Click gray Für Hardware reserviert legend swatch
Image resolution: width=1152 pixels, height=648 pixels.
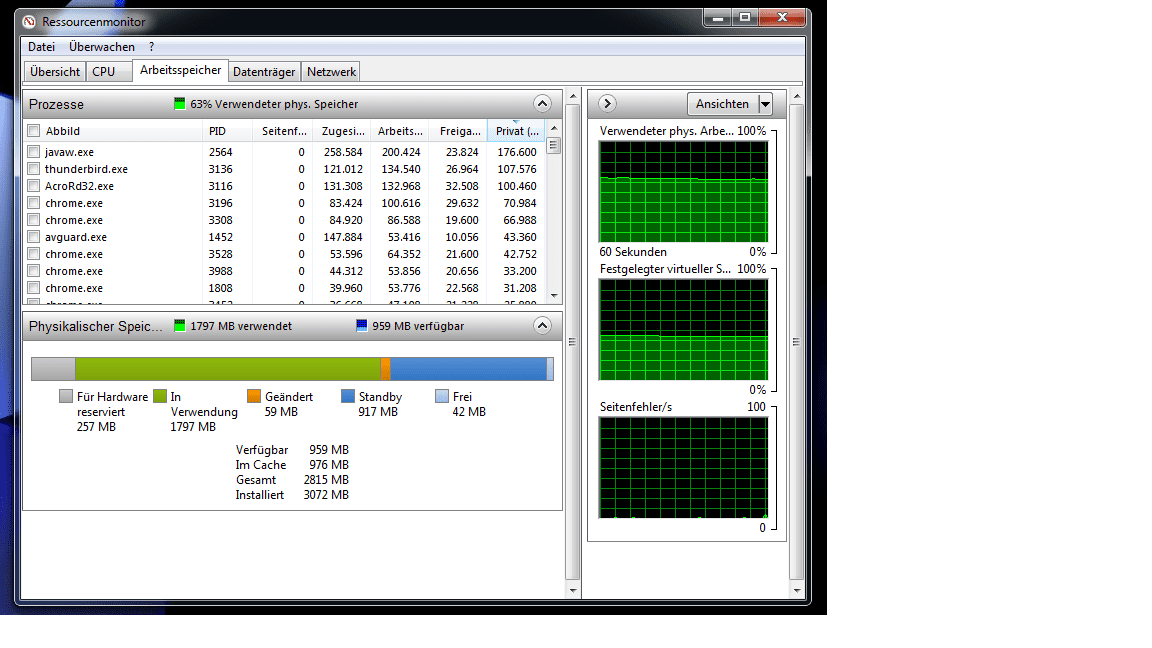[x=66, y=396]
